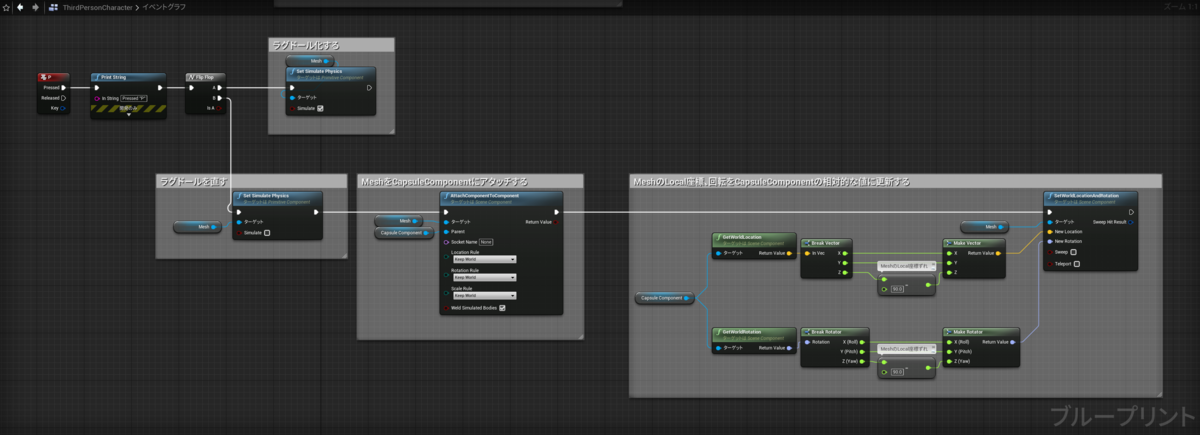Click the back navigation arrow
1200x435 pixels.
[x=22, y=7]
